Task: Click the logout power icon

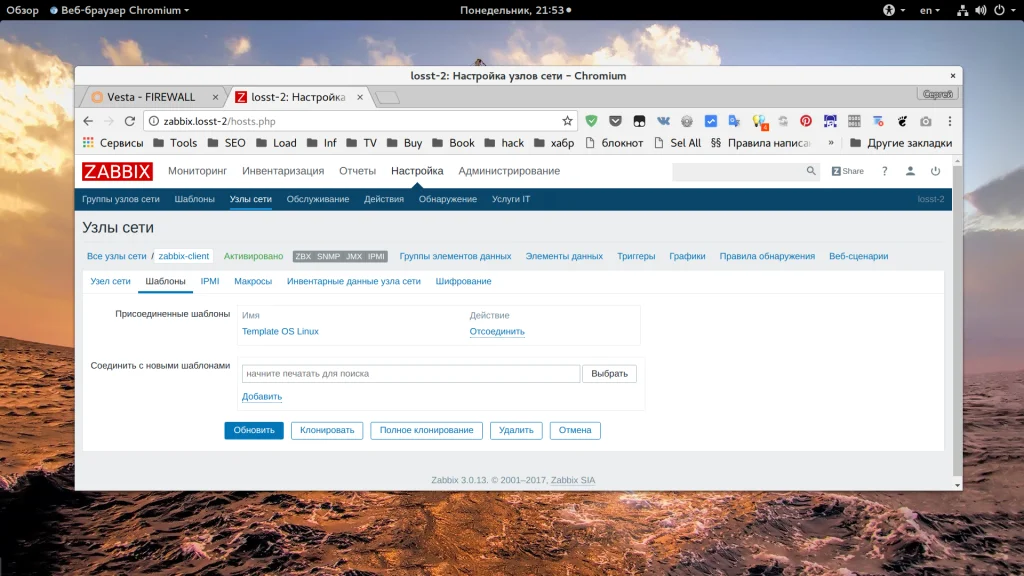Action: click(x=936, y=171)
